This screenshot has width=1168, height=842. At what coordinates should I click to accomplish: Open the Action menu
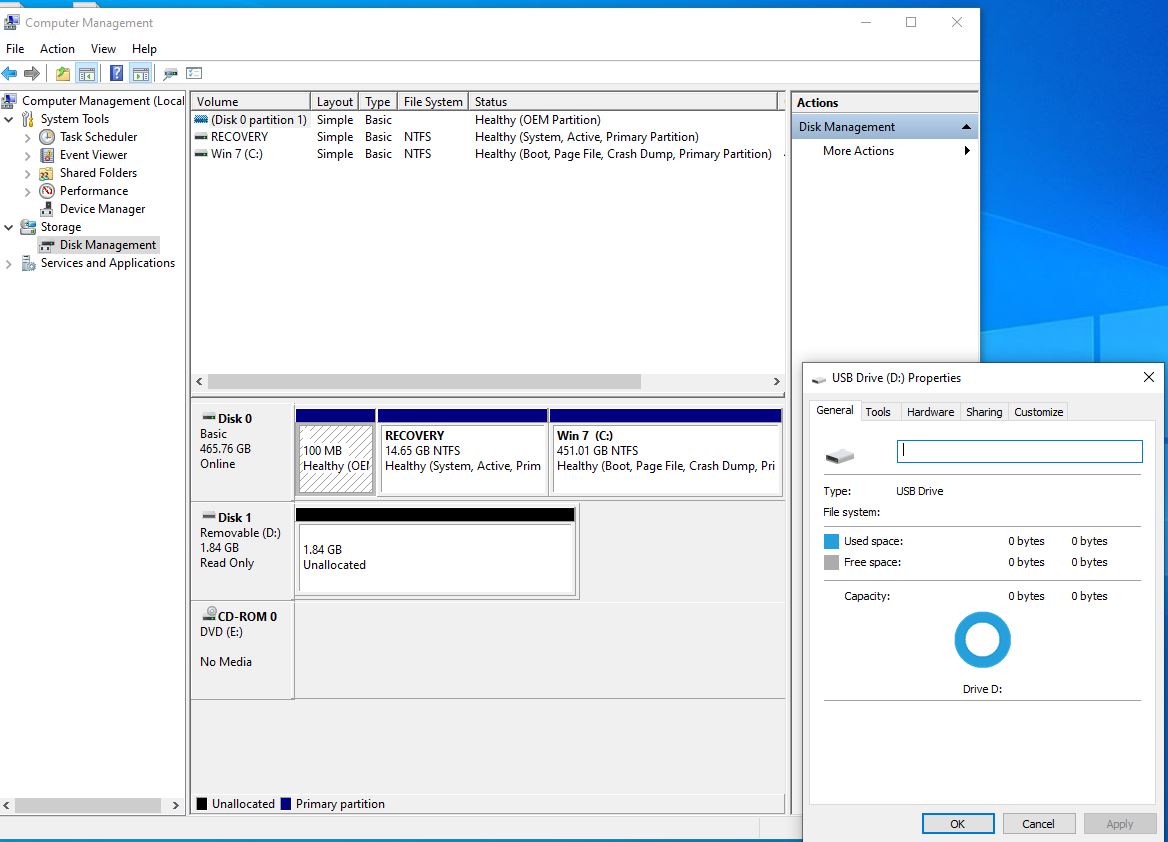[57, 48]
